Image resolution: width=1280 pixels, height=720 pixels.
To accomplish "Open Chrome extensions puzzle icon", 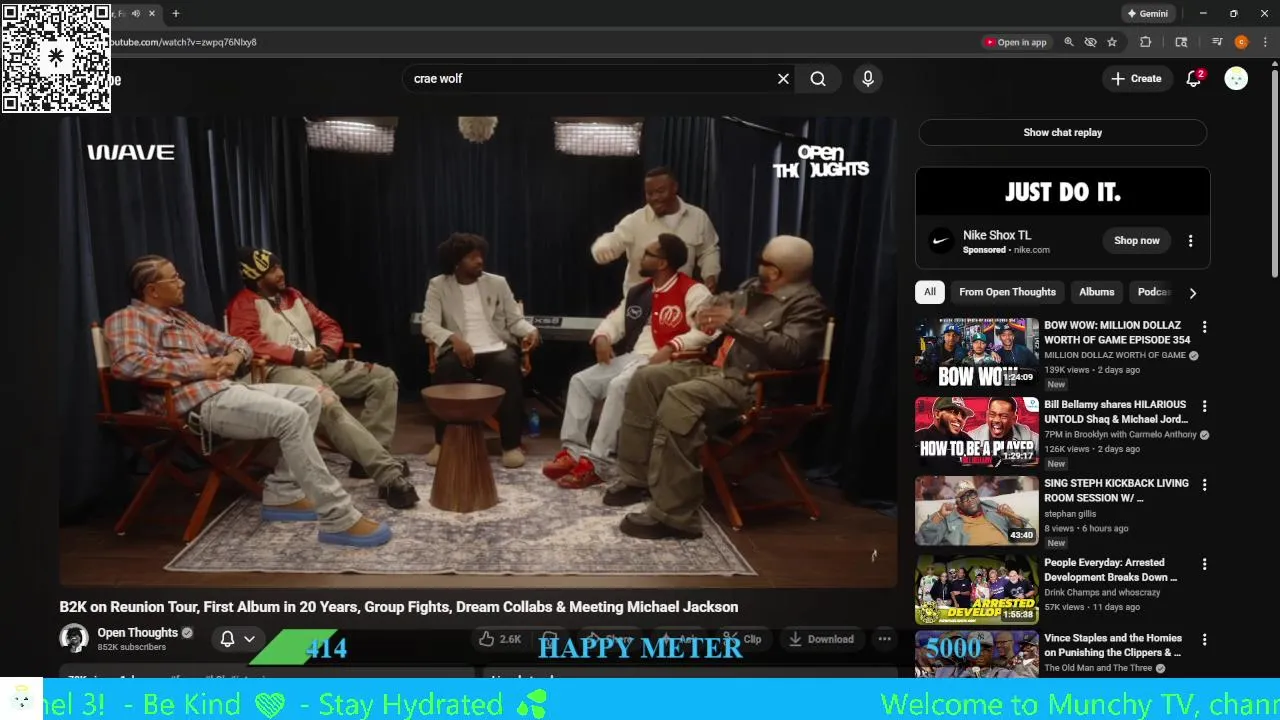I will click(x=1146, y=42).
